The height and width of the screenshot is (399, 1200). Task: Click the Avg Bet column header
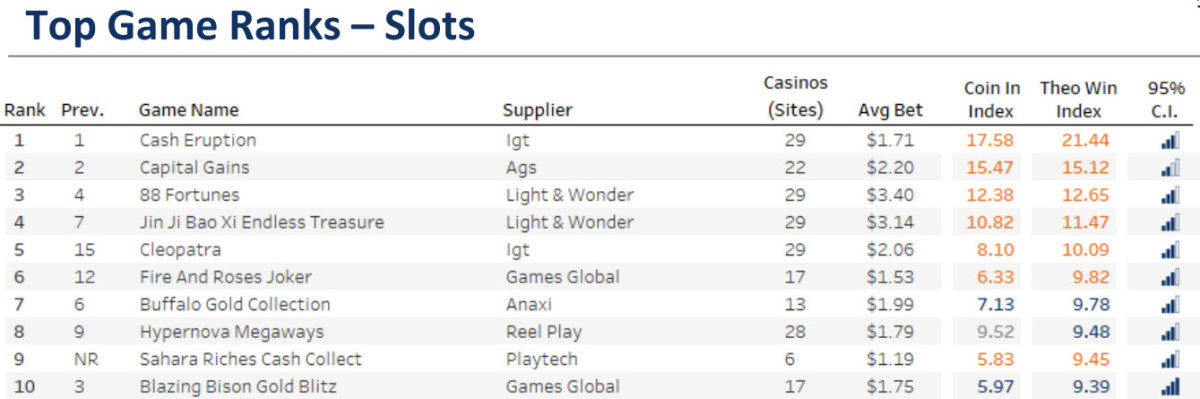[891, 111]
